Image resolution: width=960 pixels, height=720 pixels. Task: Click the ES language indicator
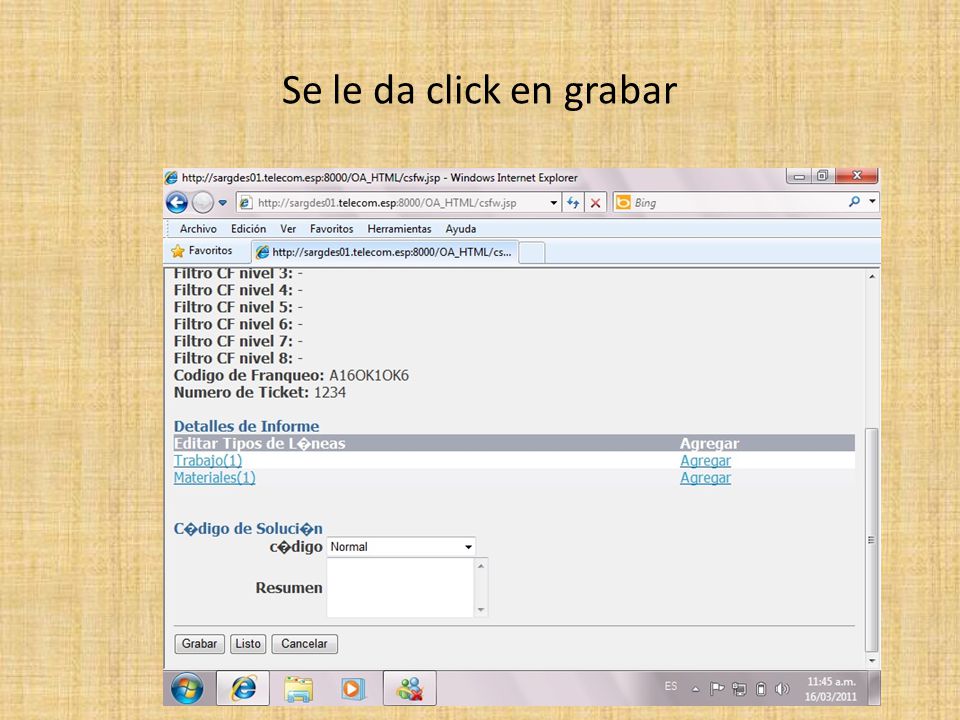click(671, 686)
